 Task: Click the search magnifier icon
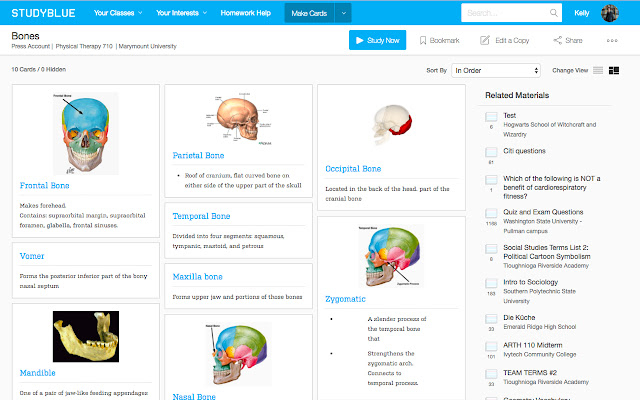pos(553,13)
